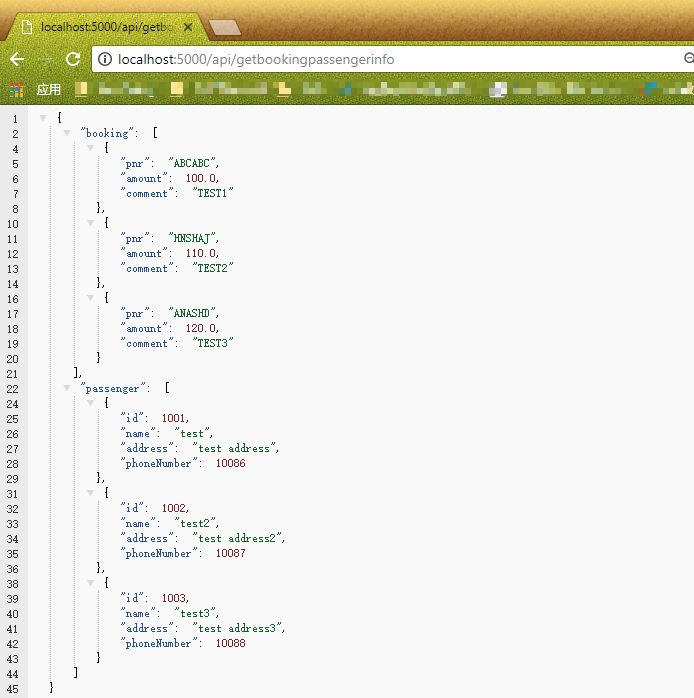Click the zoom icon at address bar end
The image size is (694, 698).
tap(688, 60)
